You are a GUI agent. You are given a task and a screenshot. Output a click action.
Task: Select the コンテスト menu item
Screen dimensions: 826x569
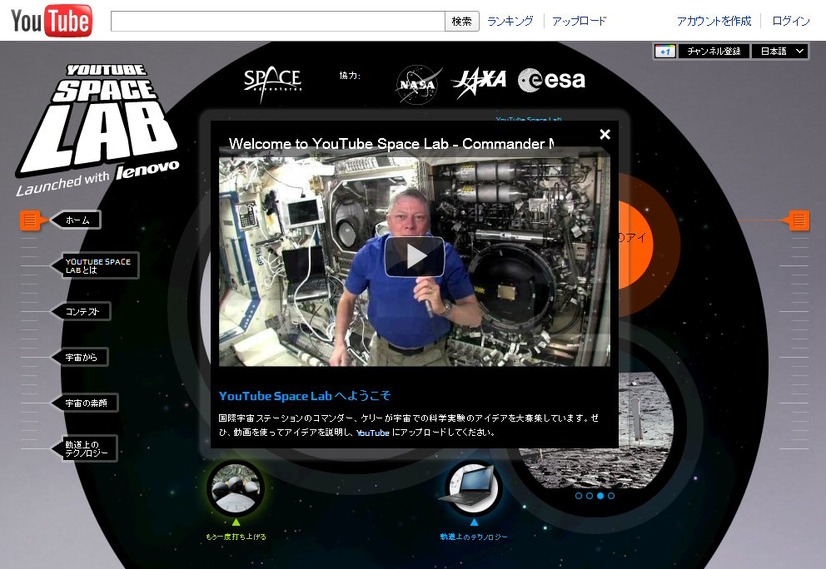tap(82, 311)
